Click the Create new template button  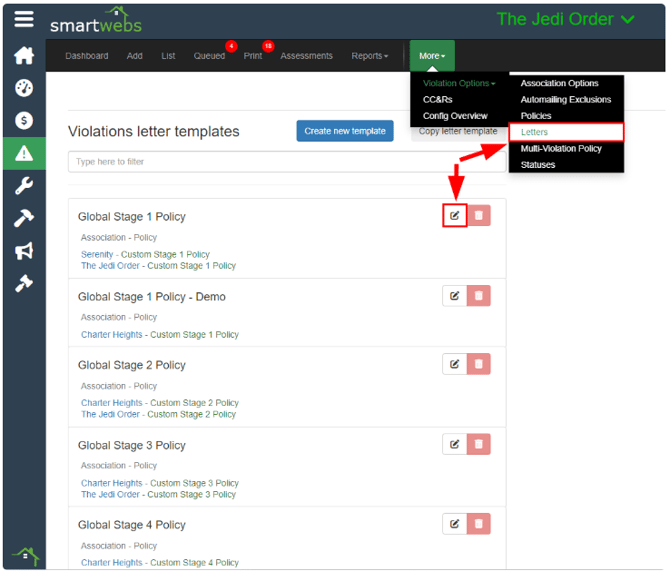(345, 131)
